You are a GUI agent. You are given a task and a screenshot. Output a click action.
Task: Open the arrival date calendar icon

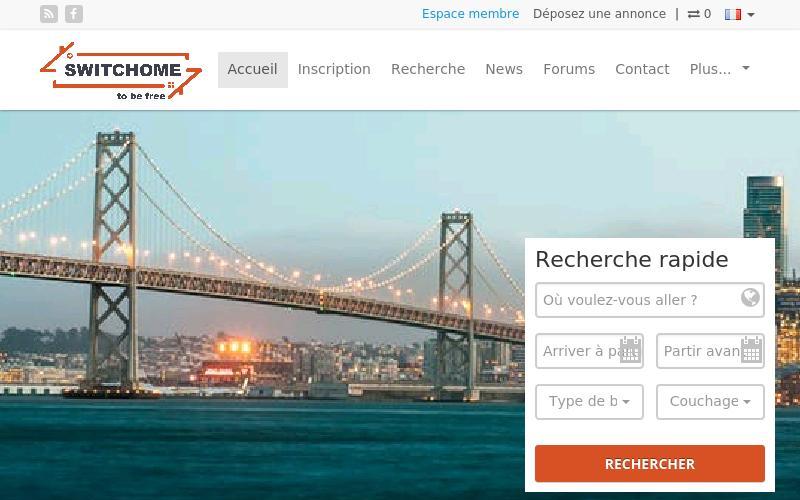630,350
